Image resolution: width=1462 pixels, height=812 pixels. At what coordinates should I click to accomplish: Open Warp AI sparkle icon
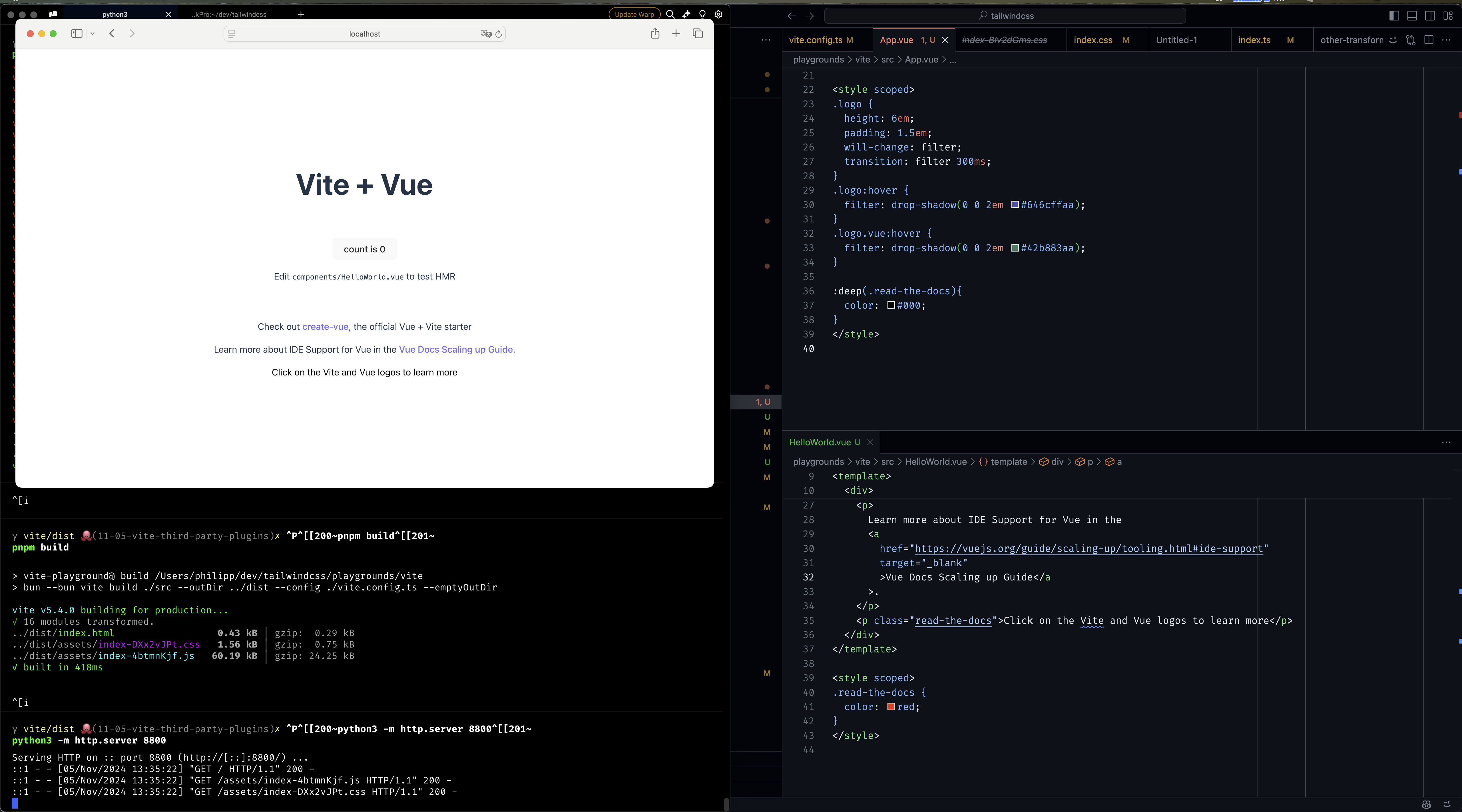pyautogui.click(x=686, y=14)
